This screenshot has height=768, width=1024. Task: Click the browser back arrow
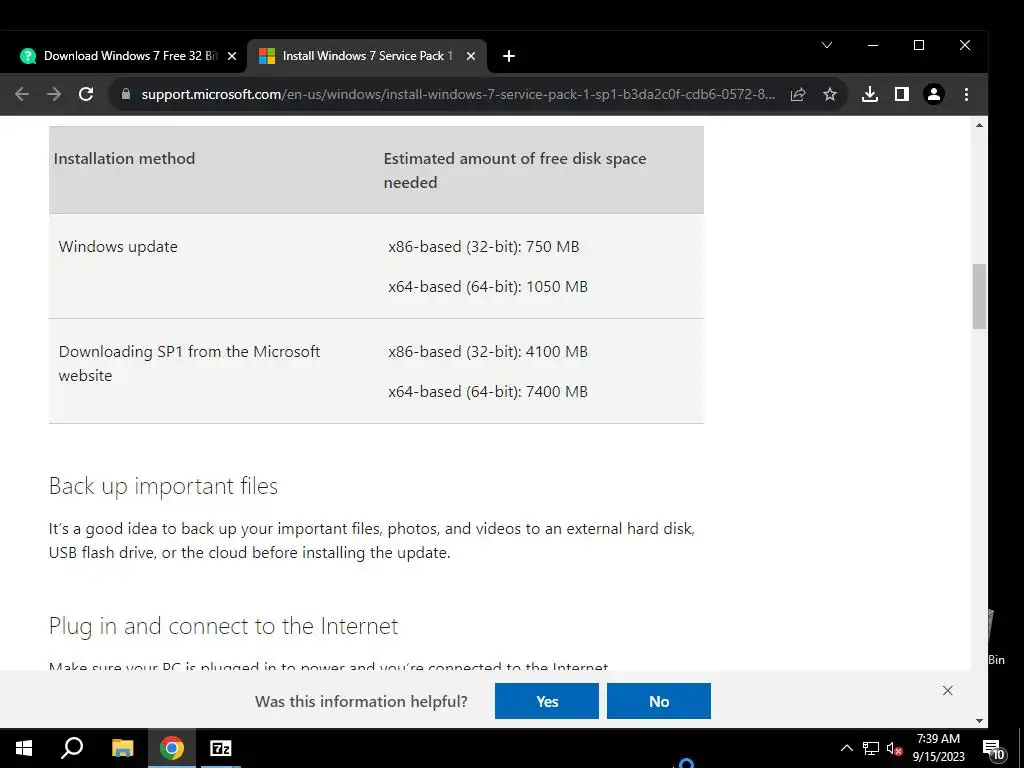22,94
